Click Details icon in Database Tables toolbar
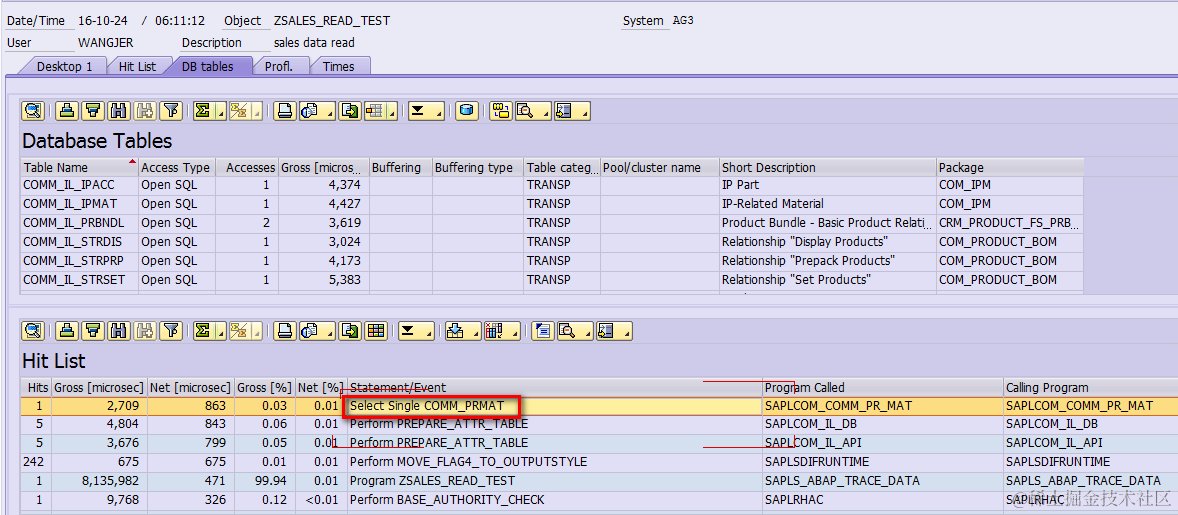Image resolution: width=1178 pixels, height=515 pixels. tap(32, 111)
